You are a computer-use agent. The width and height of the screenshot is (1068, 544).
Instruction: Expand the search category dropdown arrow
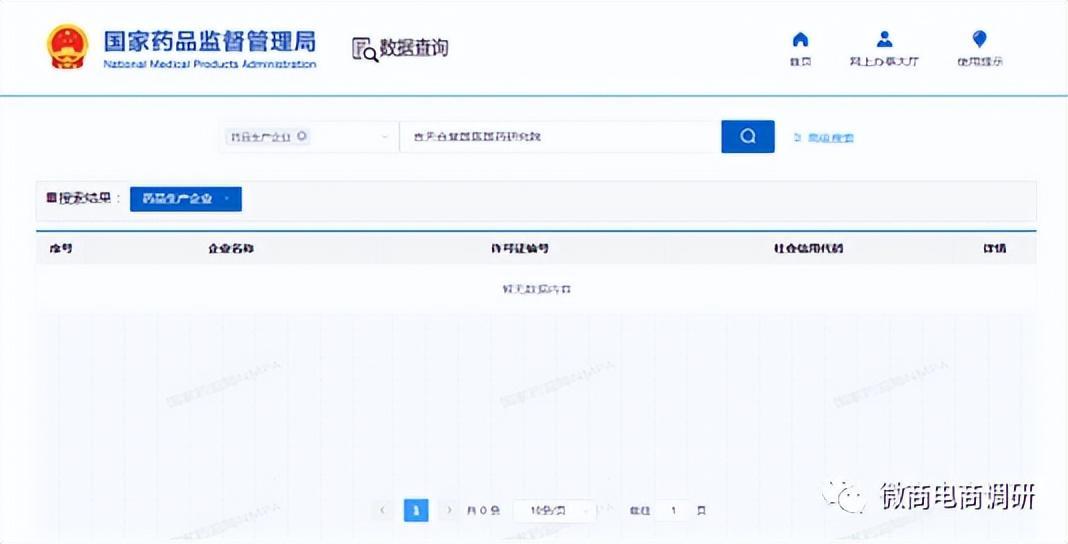[x=385, y=137]
